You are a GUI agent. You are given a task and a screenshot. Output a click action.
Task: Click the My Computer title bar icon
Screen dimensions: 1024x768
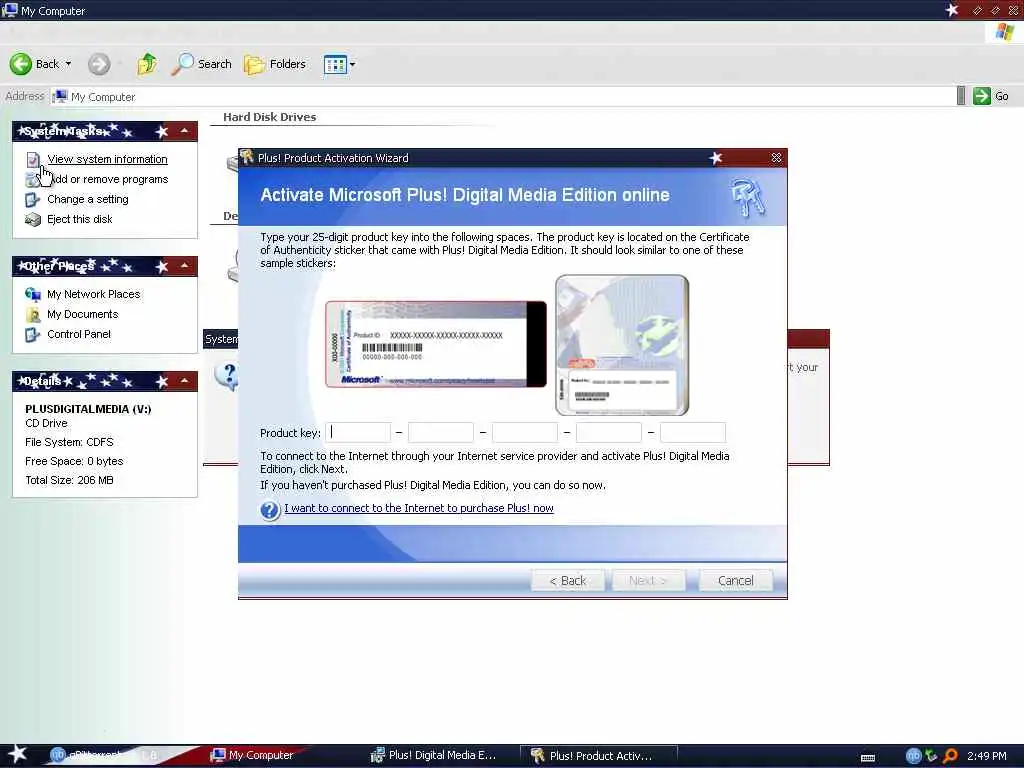pyautogui.click(x=10, y=10)
